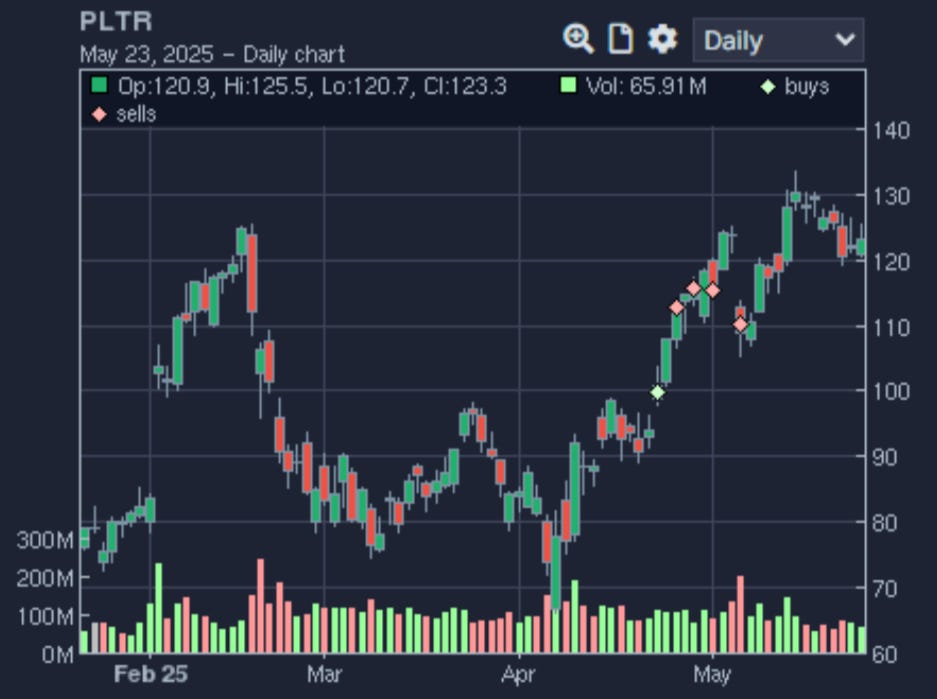The image size is (937, 699).
Task: Toggle the Vol: 65.91M legend entry
Action: [633, 86]
